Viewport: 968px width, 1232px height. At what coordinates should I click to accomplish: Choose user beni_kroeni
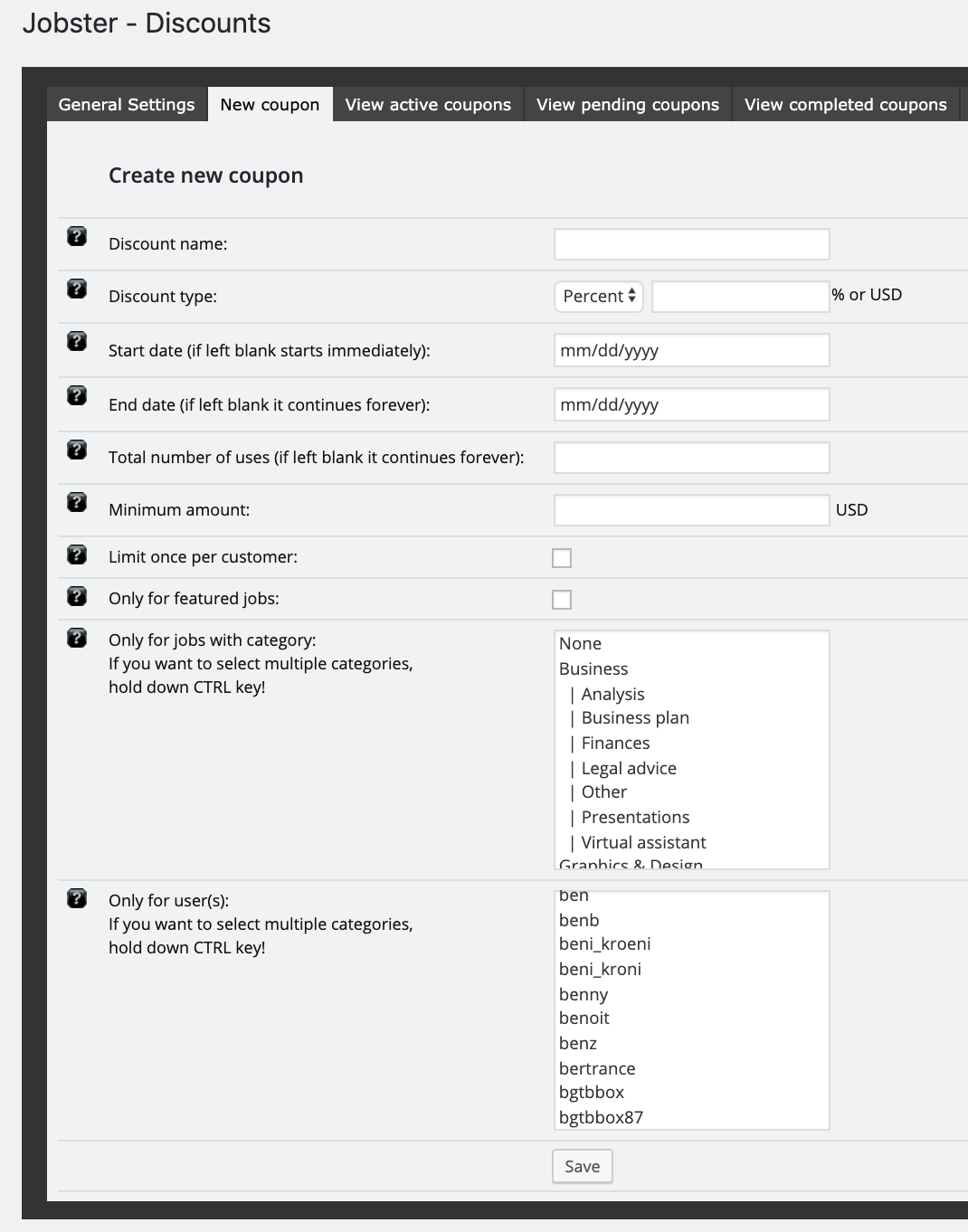click(x=692, y=944)
